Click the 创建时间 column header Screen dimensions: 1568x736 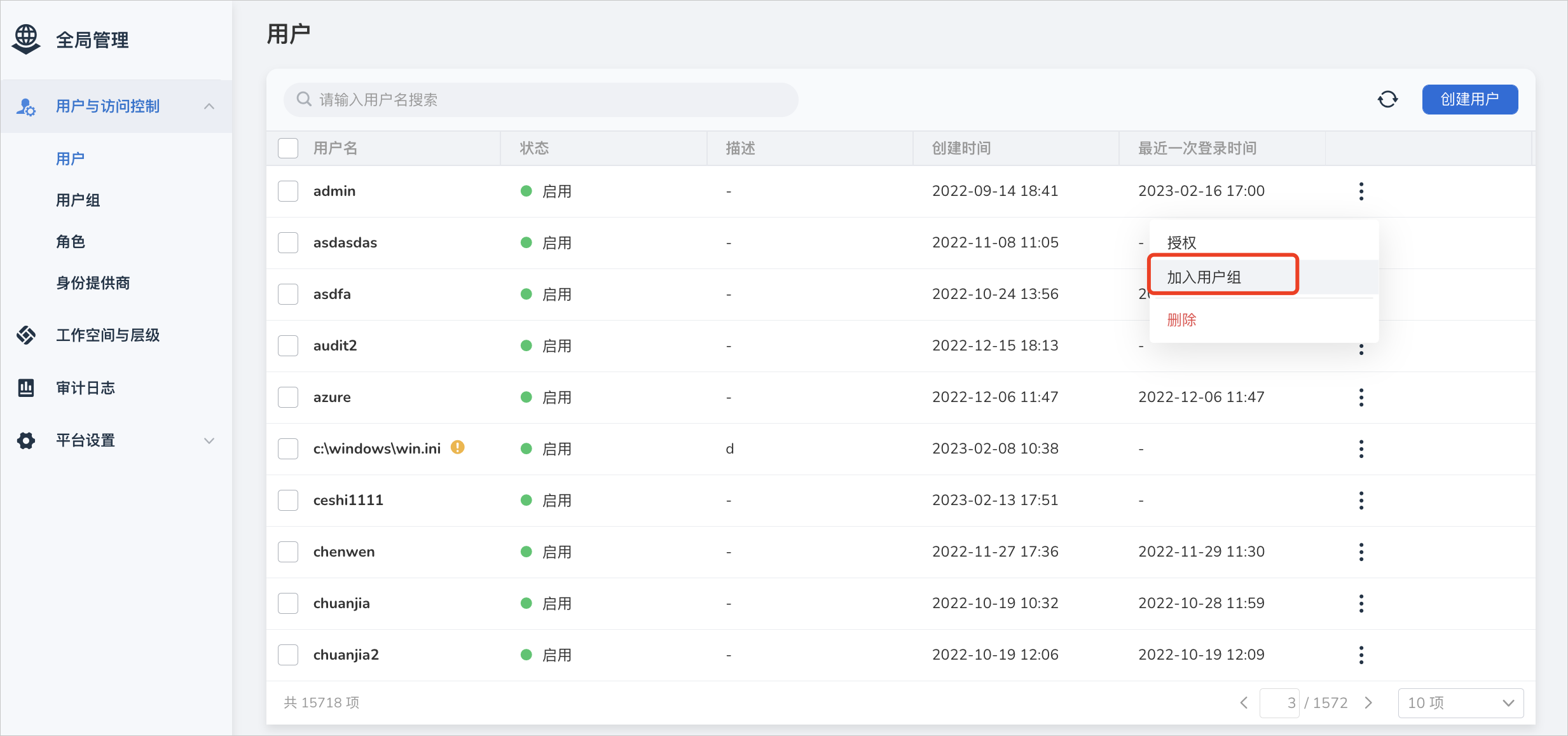tap(961, 148)
